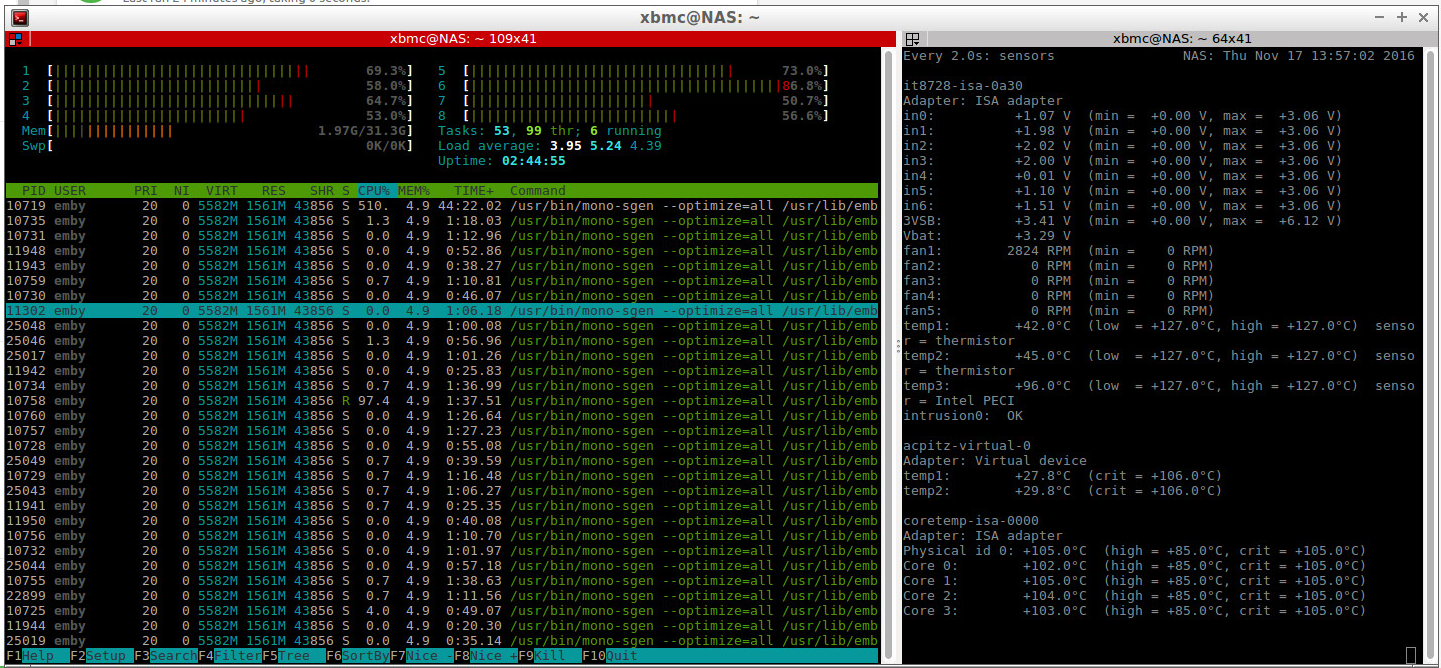1441x668 pixels.
Task: Open the Terminator window menu icon
Action: [19, 17]
